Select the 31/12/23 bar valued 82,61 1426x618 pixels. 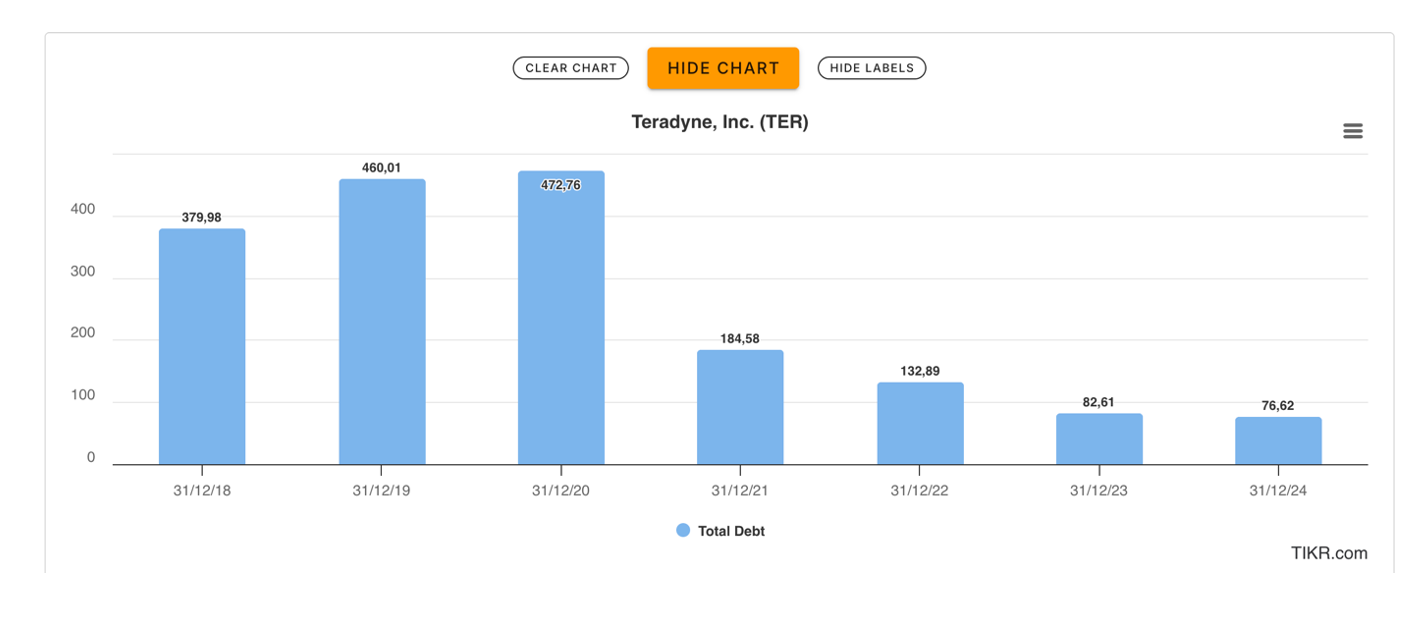click(1099, 439)
